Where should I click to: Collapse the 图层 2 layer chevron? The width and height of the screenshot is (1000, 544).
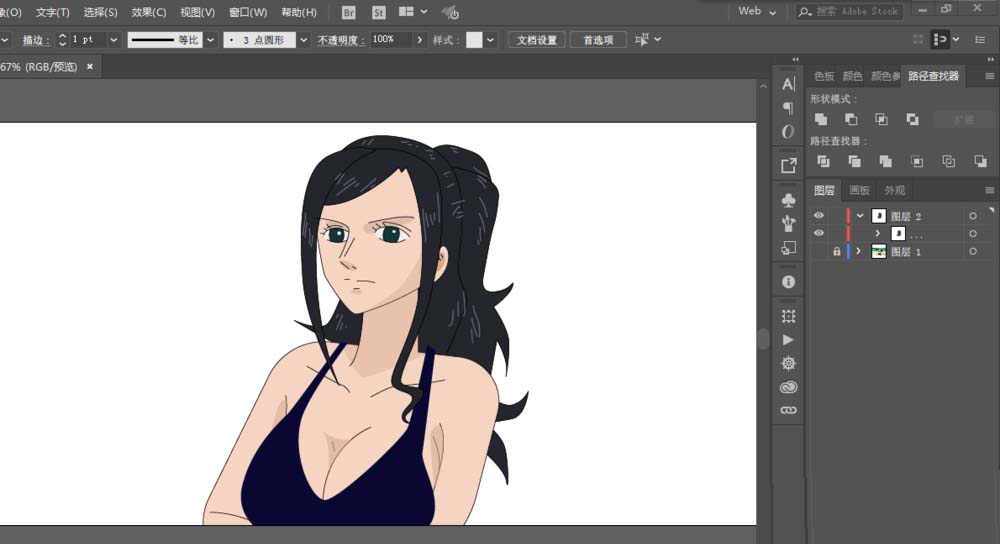click(860, 216)
